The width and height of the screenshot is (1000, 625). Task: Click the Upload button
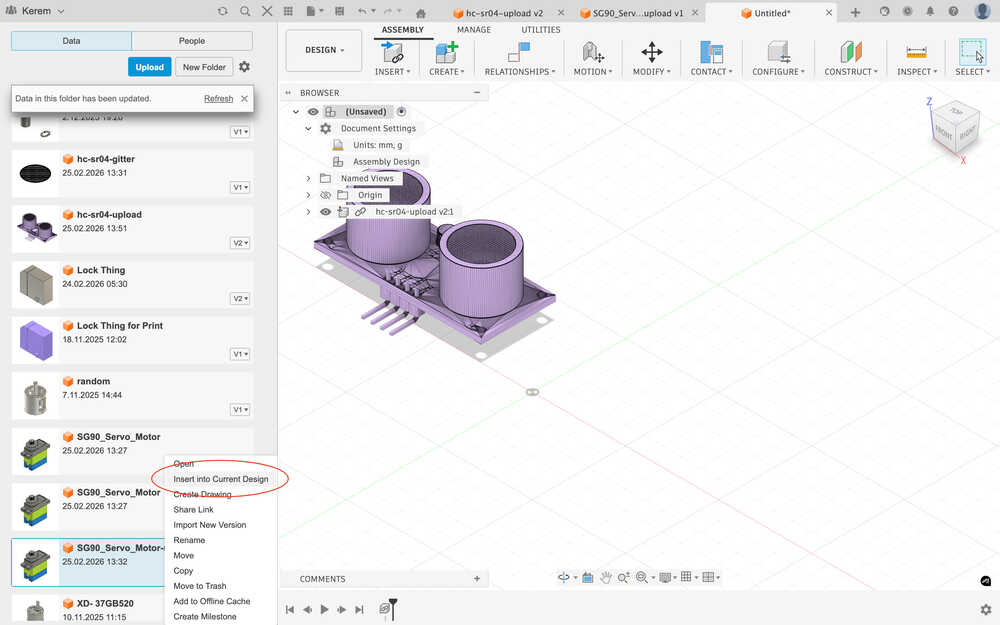click(149, 67)
